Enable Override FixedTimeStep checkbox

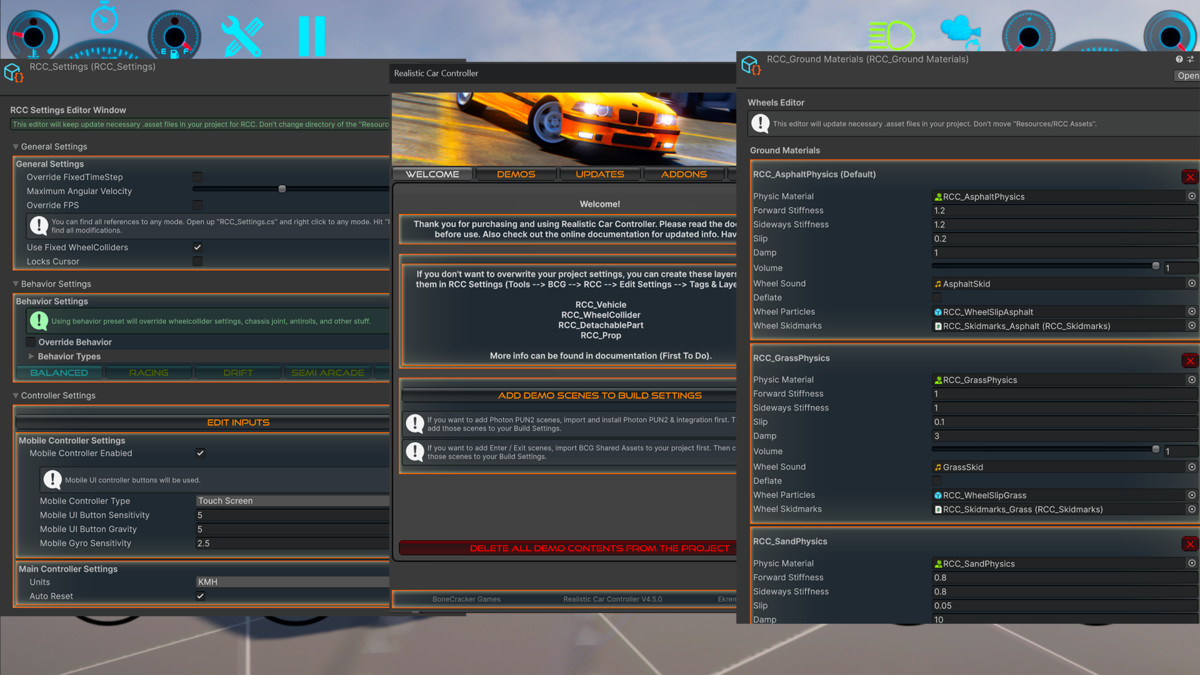197,177
